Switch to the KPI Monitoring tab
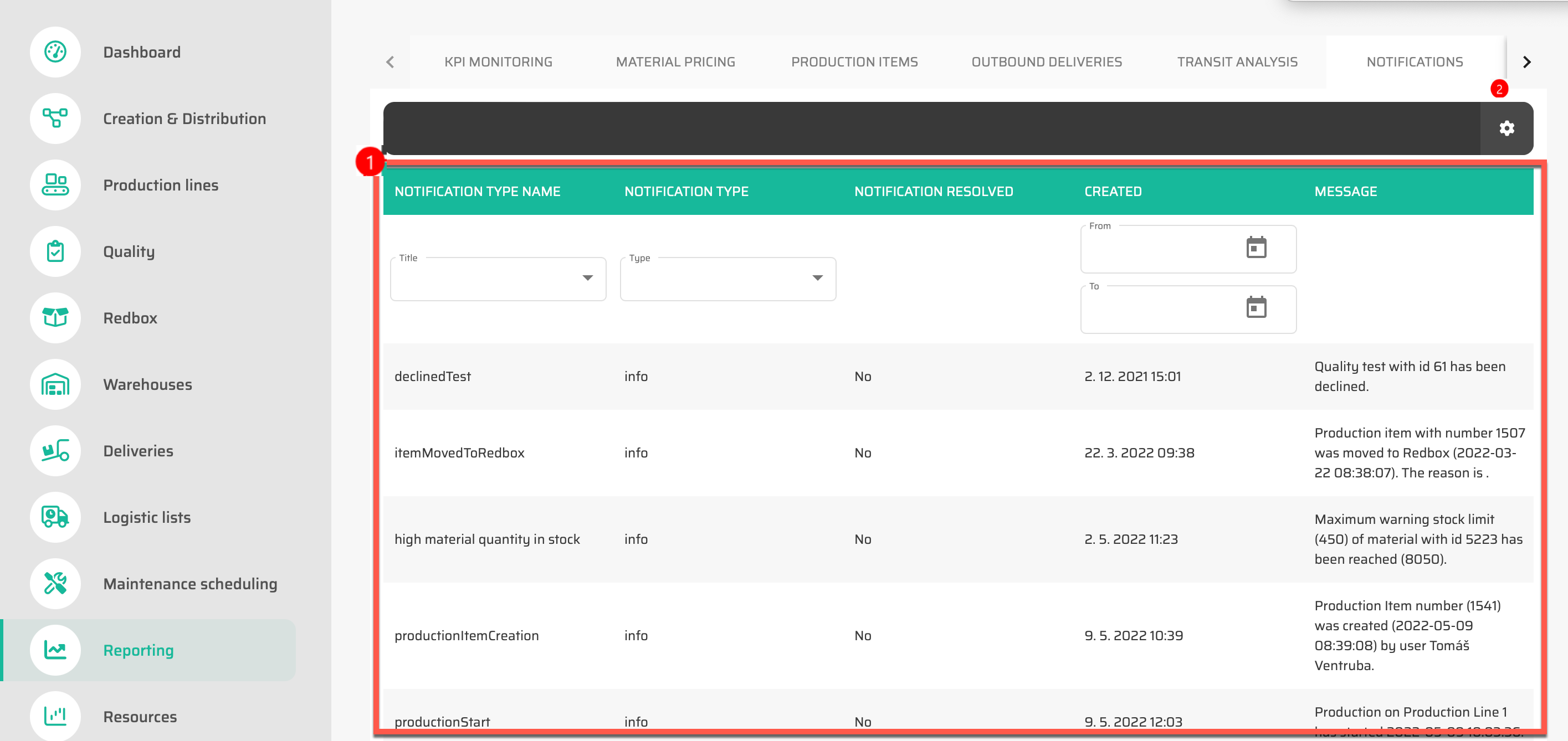 (x=498, y=62)
